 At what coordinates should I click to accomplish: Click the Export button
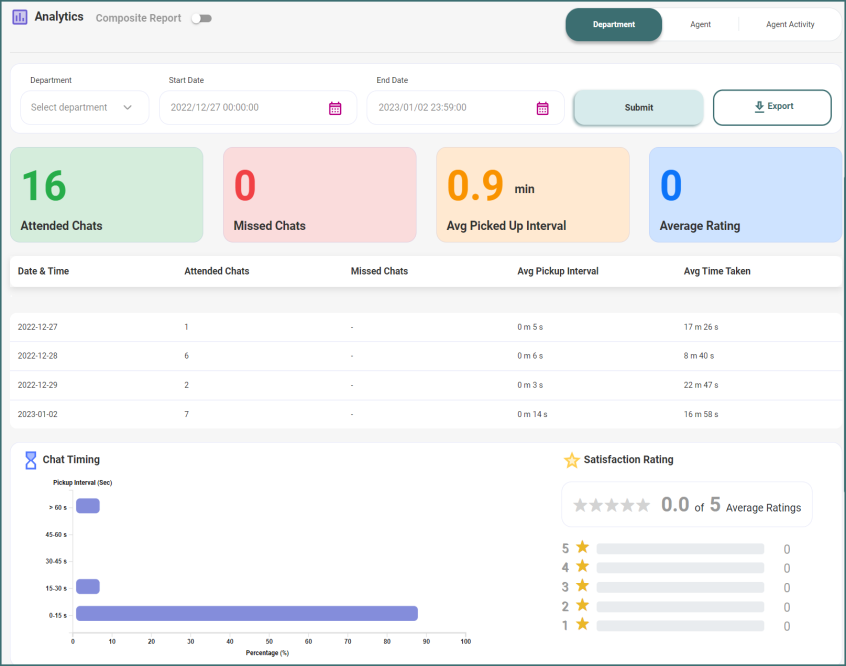772,107
